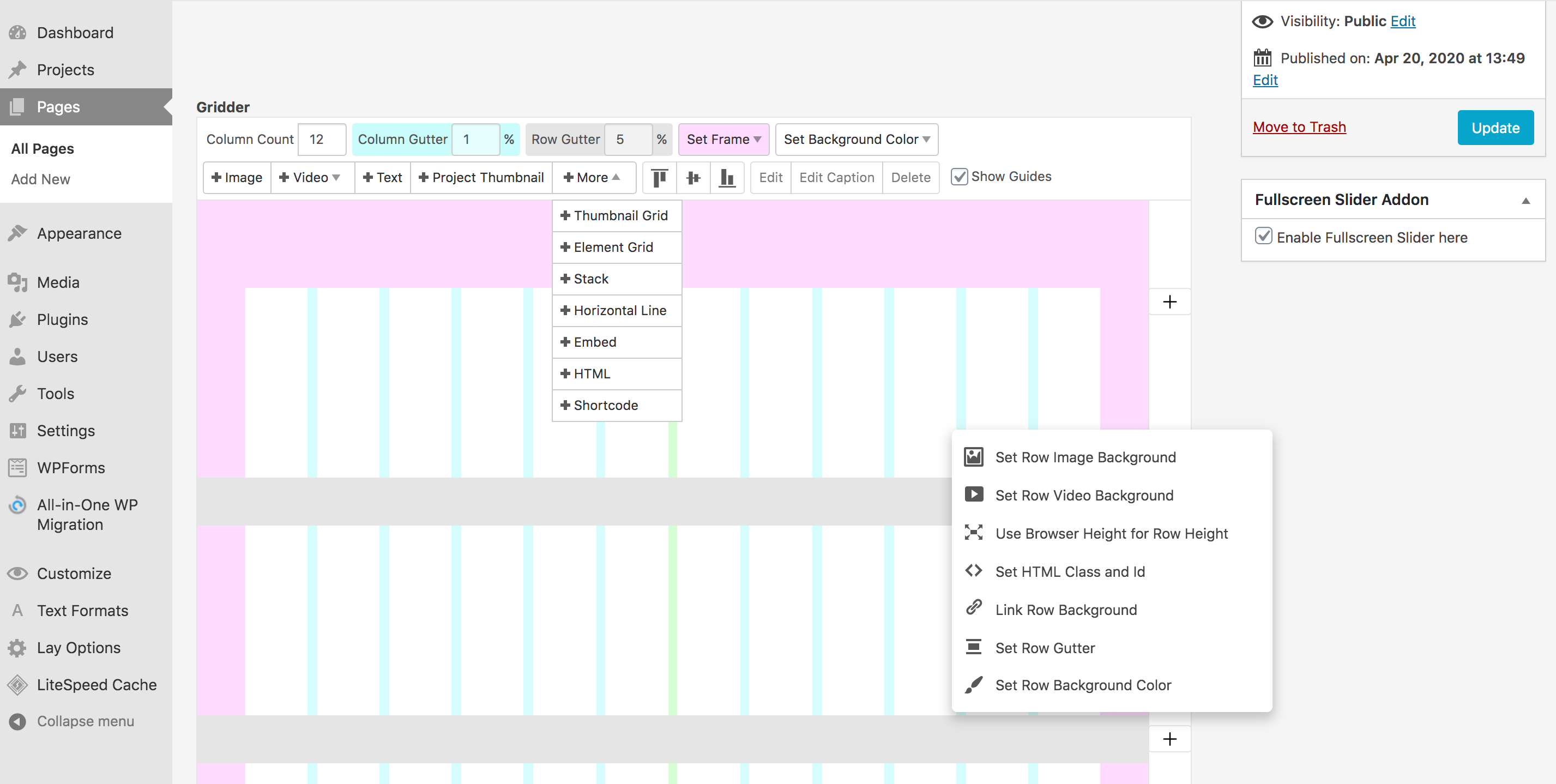Click the Set Row Video Background icon
Viewport: 1556px width, 784px height.
973,494
